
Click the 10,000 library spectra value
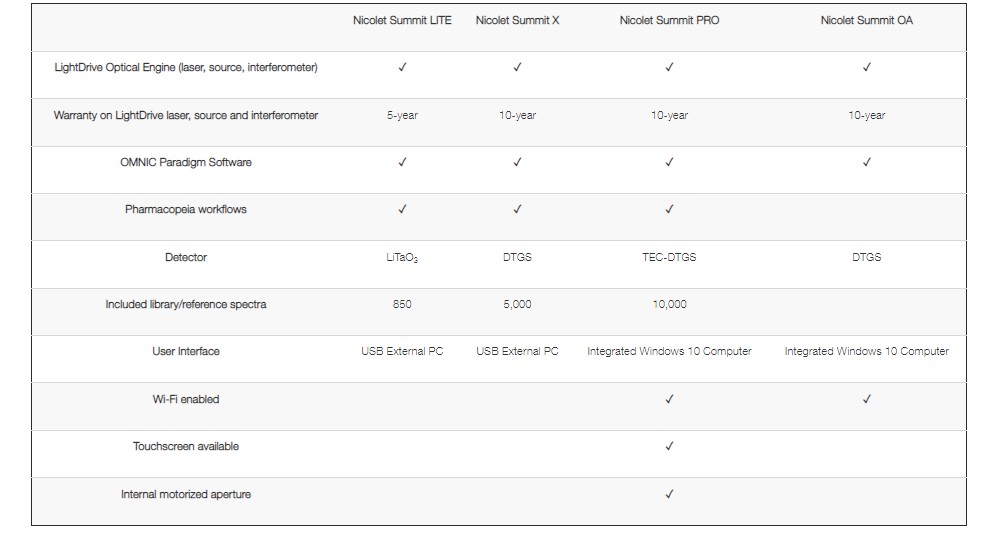(x=669, y=304)
